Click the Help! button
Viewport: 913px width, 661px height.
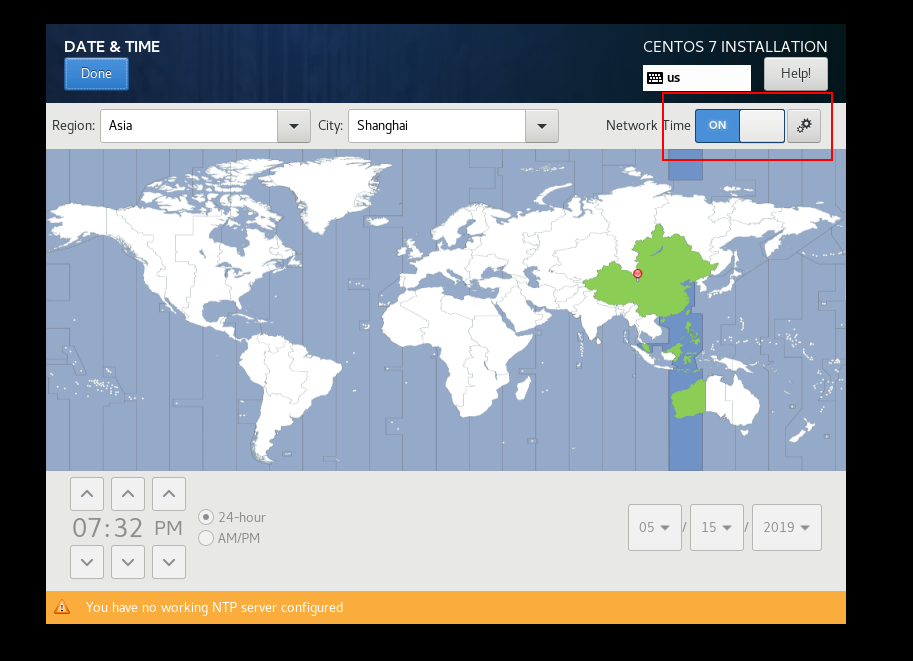[x=795, y=74]
